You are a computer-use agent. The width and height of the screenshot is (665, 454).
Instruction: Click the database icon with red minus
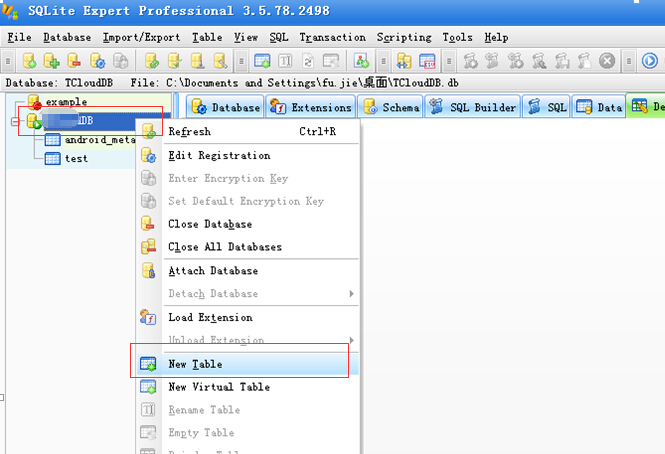74,61
